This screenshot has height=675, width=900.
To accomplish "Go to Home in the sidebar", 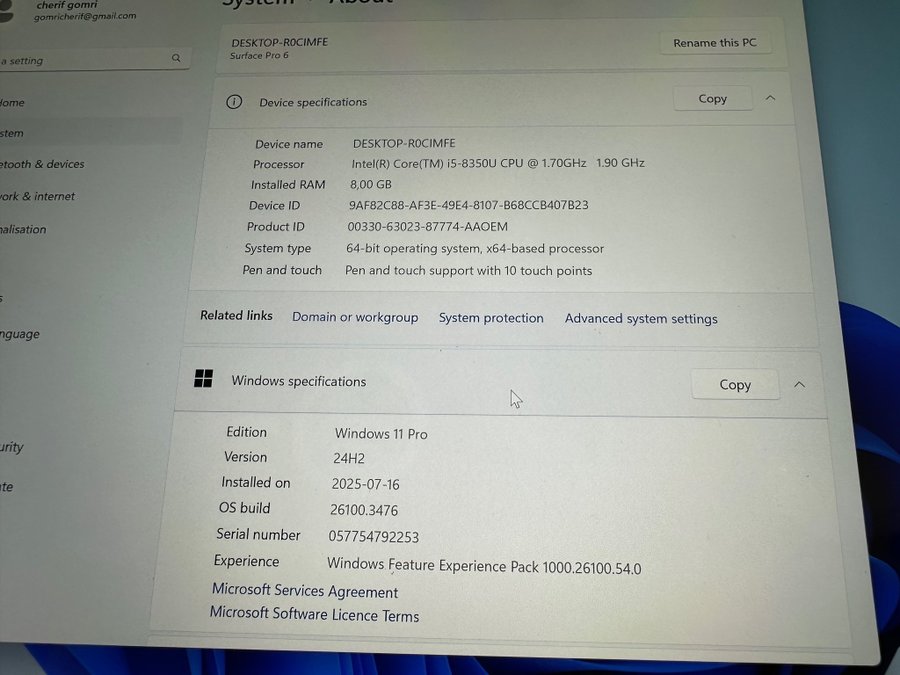I will pyautogui.click(x=13, y=103).
